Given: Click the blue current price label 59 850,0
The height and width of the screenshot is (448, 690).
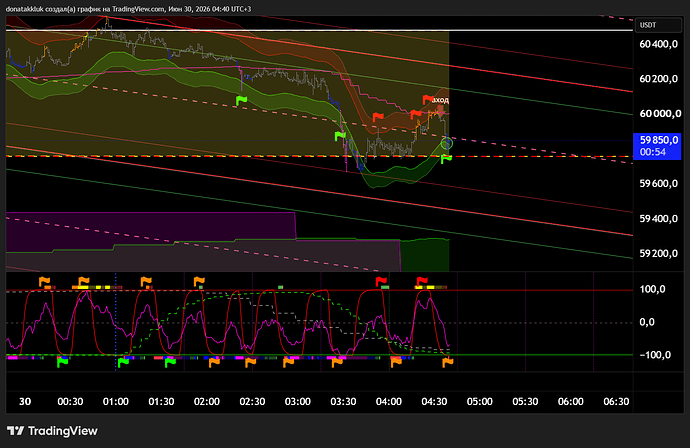Looking at the screenshot, I should 659,140.
